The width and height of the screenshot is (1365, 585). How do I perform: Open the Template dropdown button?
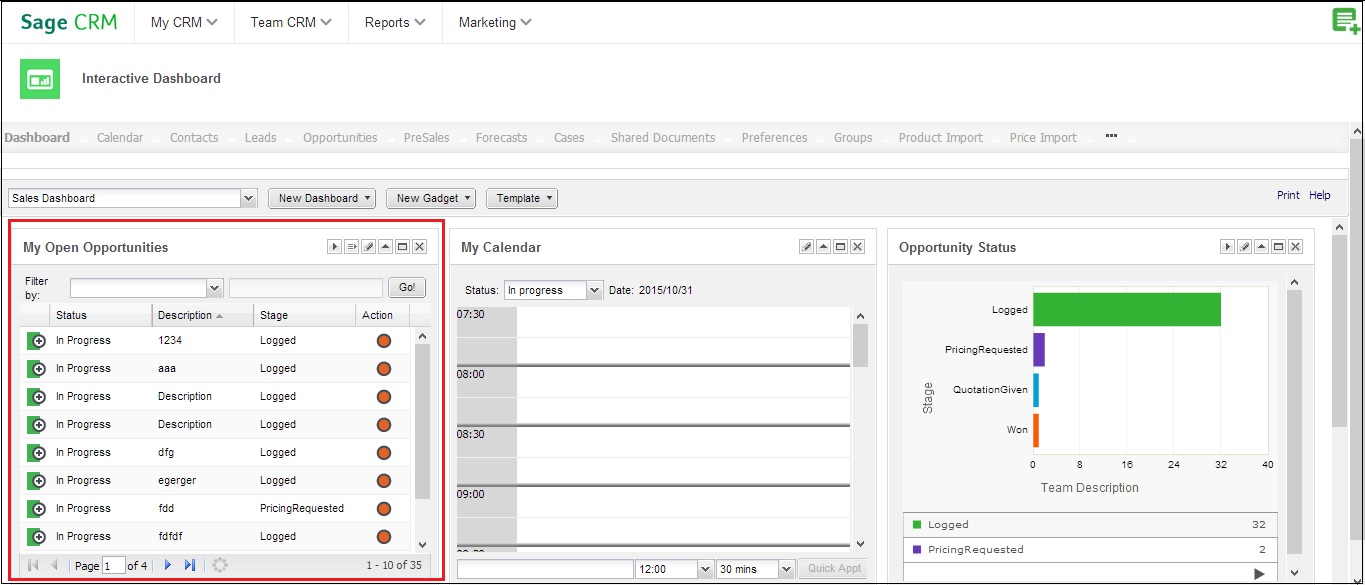[522, 198]
